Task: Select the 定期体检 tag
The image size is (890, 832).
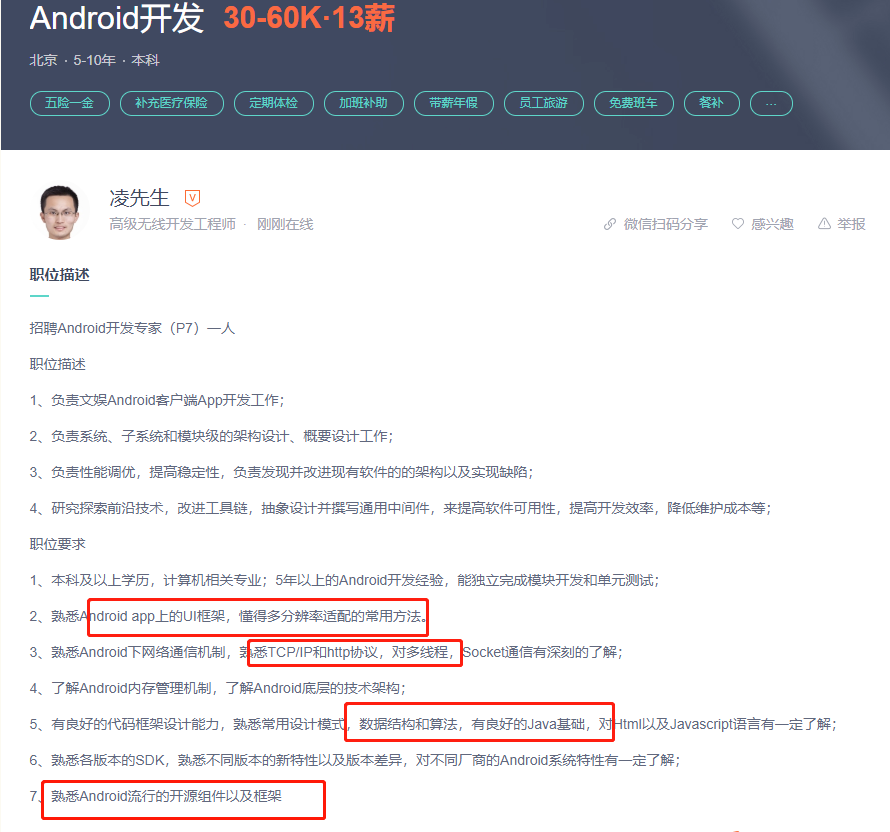Action: (274, 103)
